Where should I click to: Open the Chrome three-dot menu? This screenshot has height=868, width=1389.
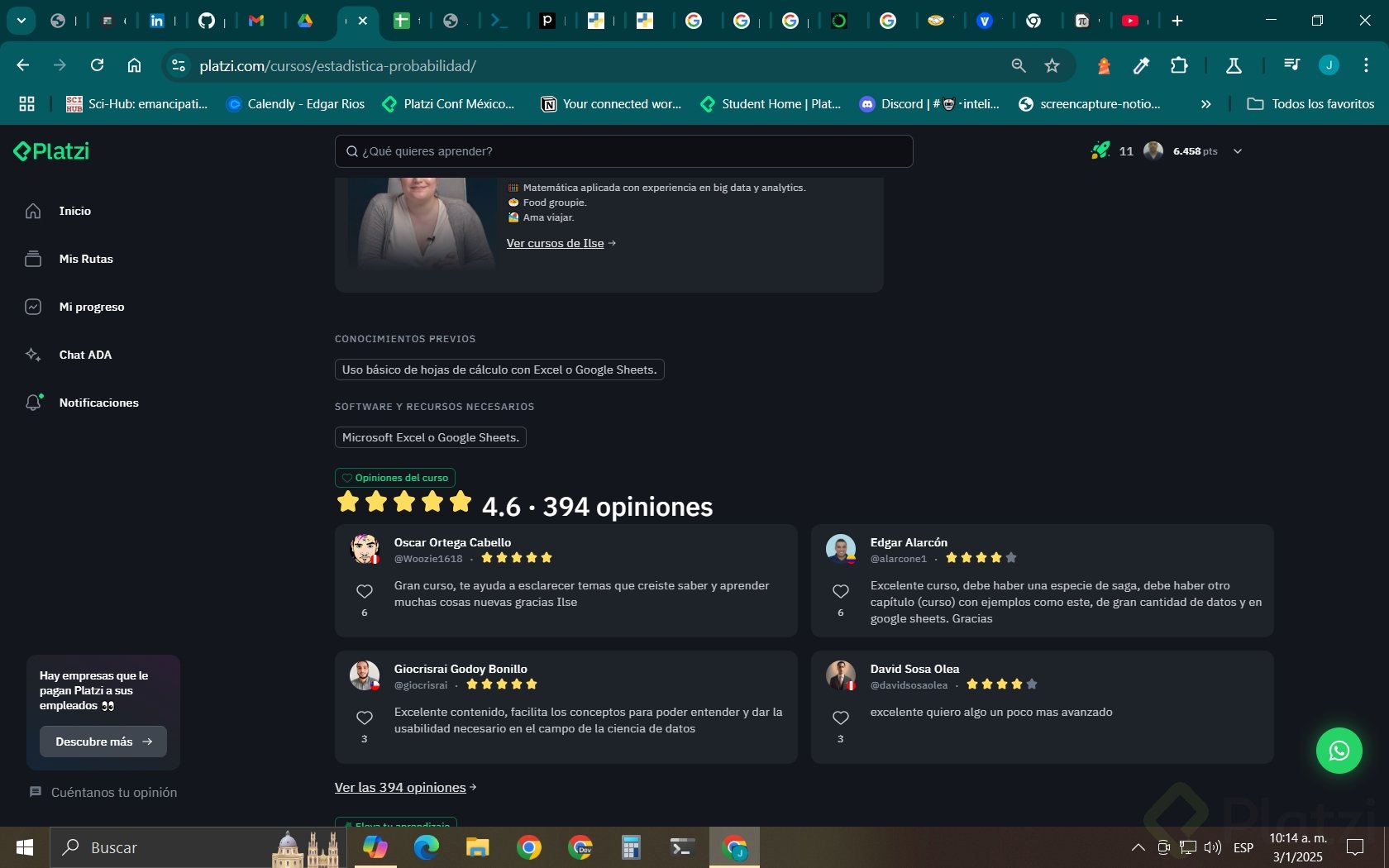click(x=1366, y=65)
